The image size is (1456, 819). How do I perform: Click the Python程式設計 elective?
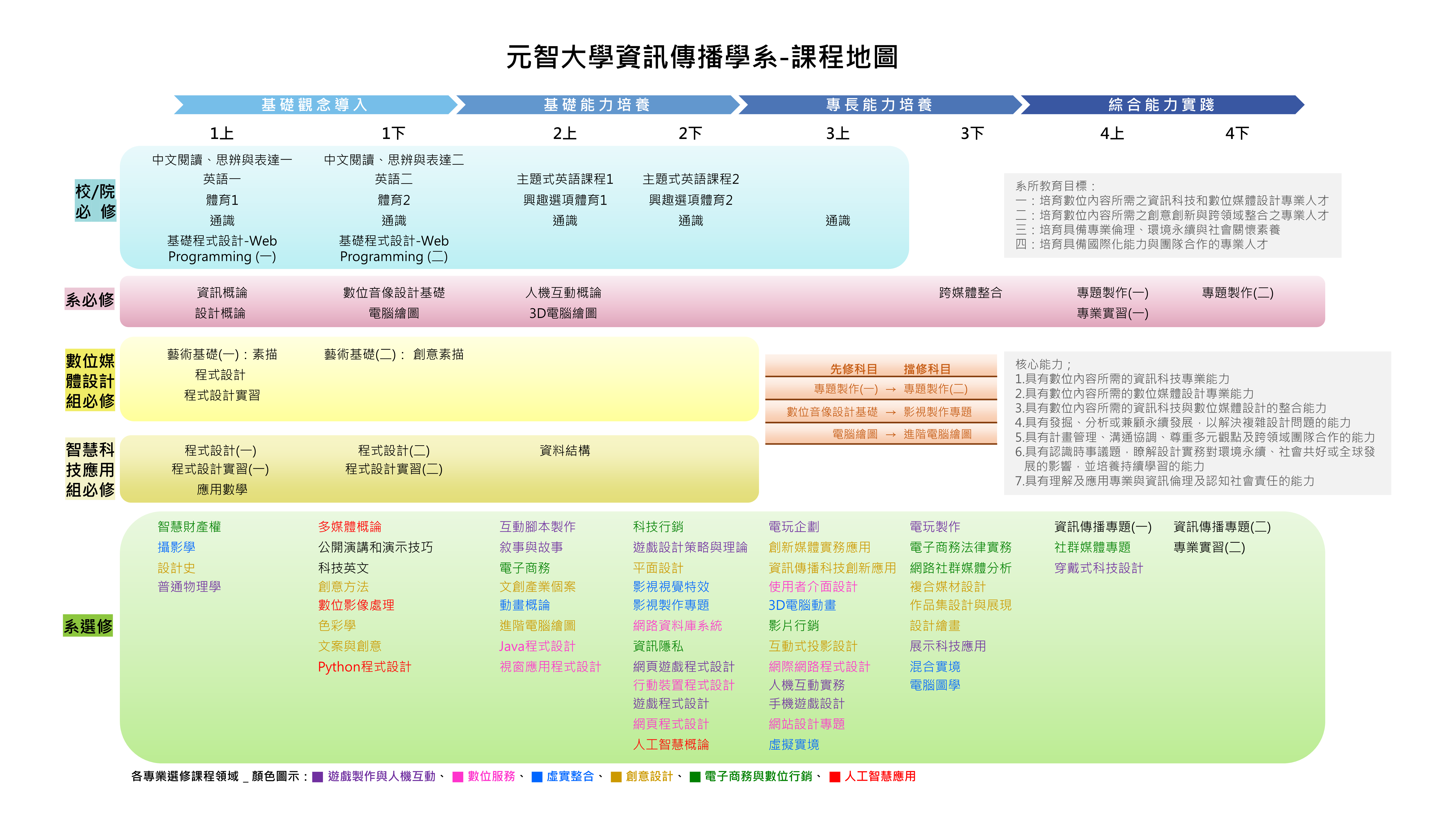tap(364, 667)
